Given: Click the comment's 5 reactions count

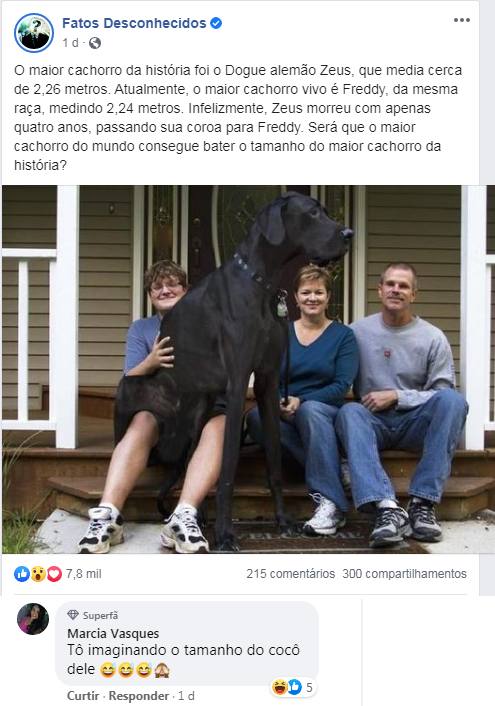Looking at the screenshot, I should point(309,687).
